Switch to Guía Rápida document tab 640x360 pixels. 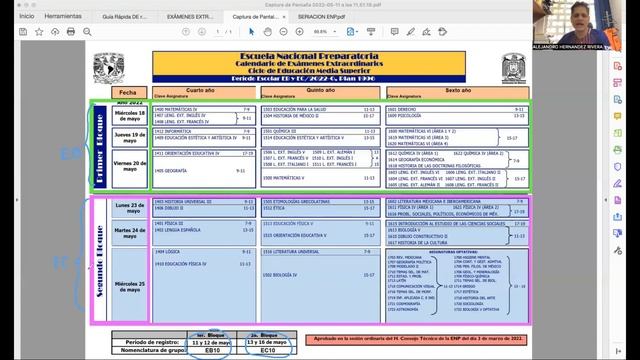[124, 17]
